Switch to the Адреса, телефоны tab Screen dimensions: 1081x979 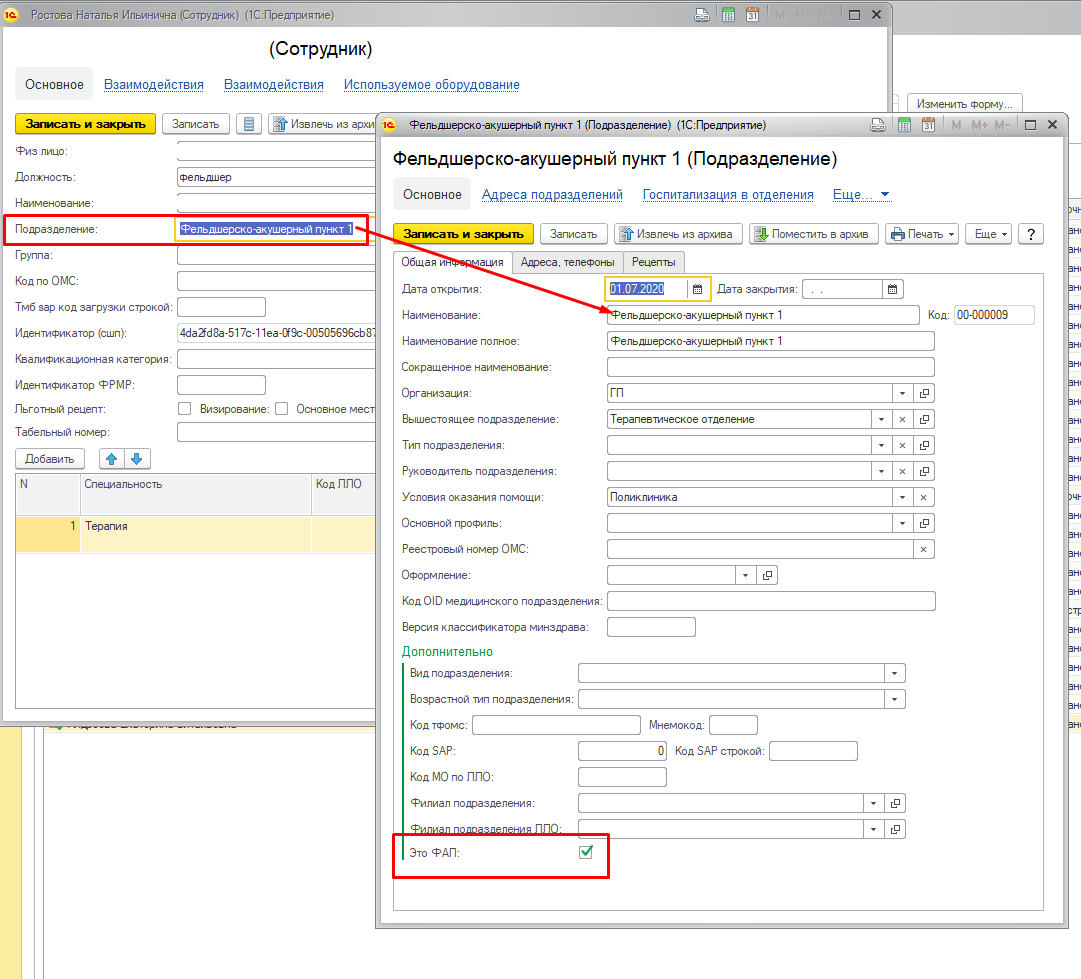[568, 262]
